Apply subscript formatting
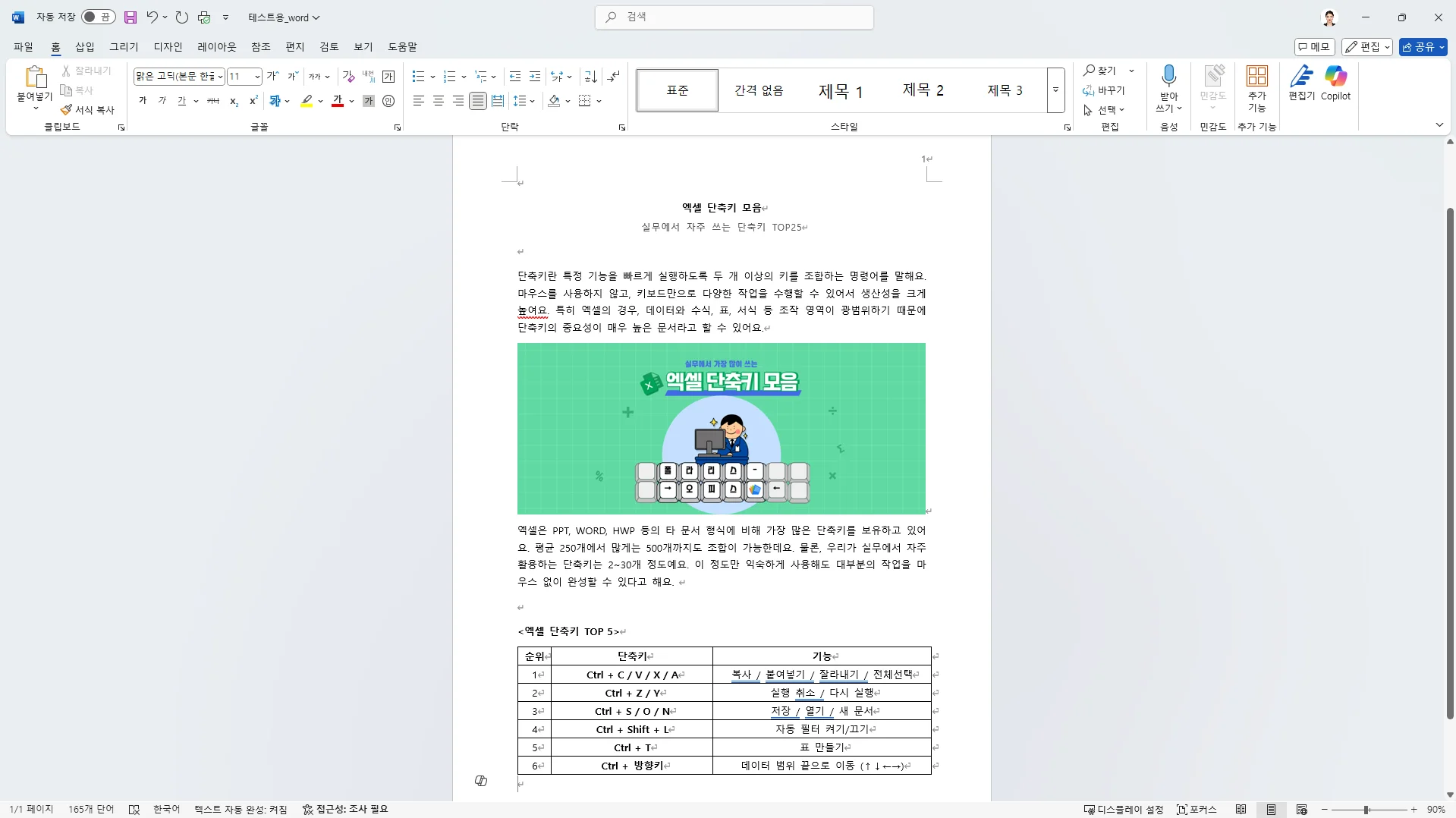Screen dimensions: 1456x818 [x=234, y=101]
